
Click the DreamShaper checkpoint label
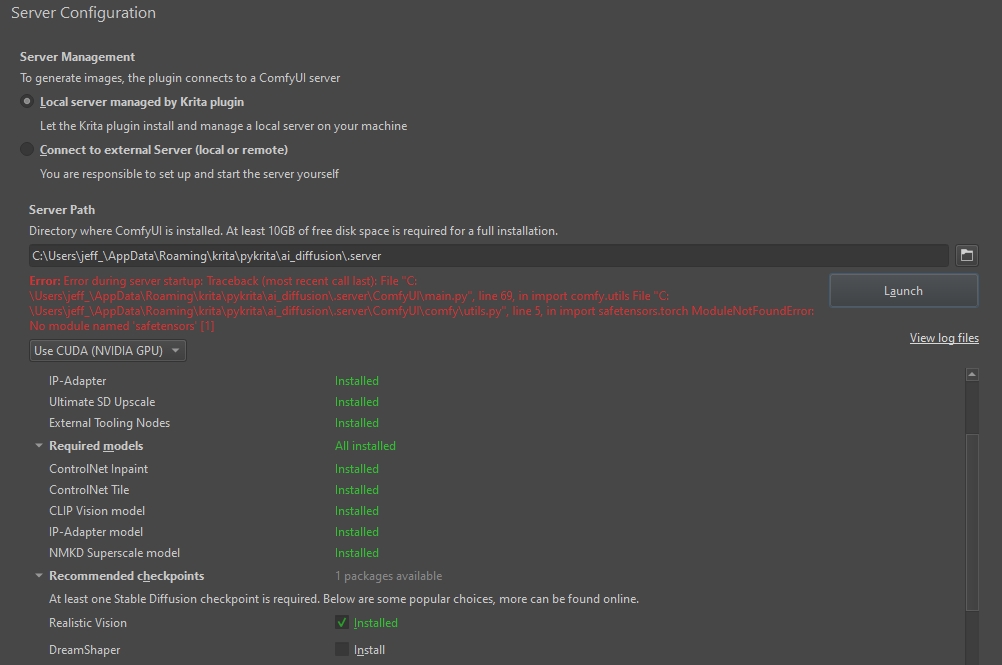(83, 649)
